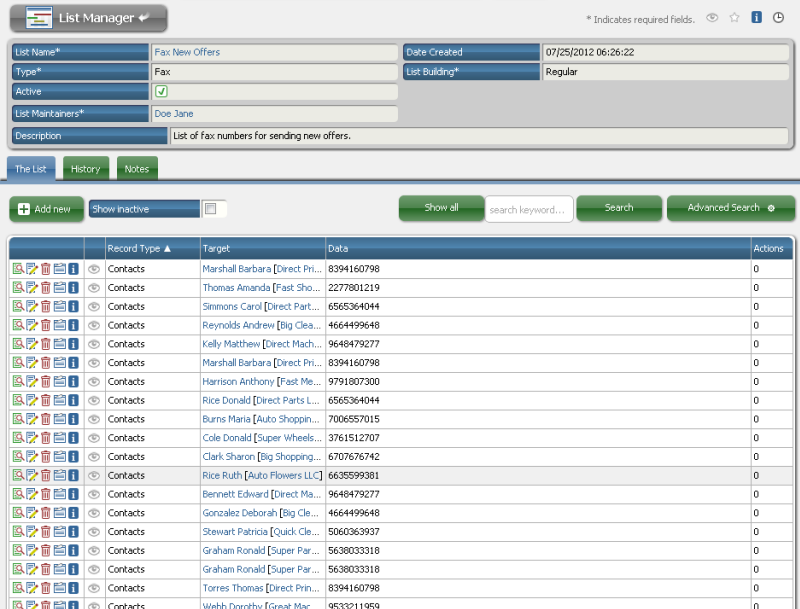Click the star favorite icon in header
Screen dimensions: 800x609
tap(735, 18)
